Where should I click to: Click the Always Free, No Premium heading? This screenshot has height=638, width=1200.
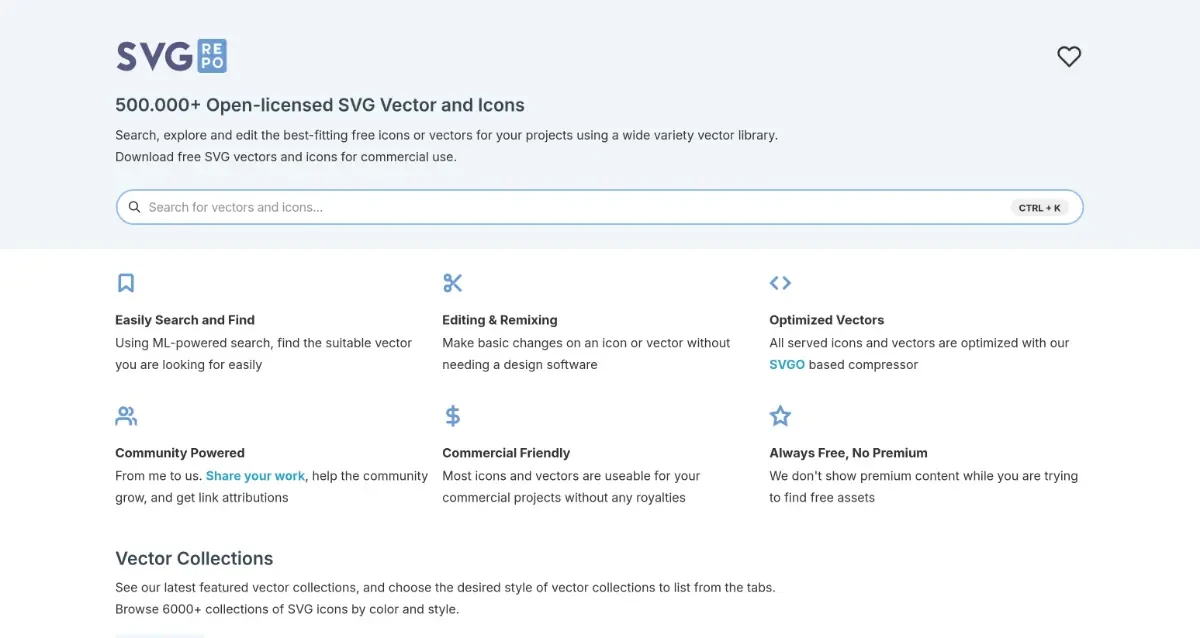848,453
